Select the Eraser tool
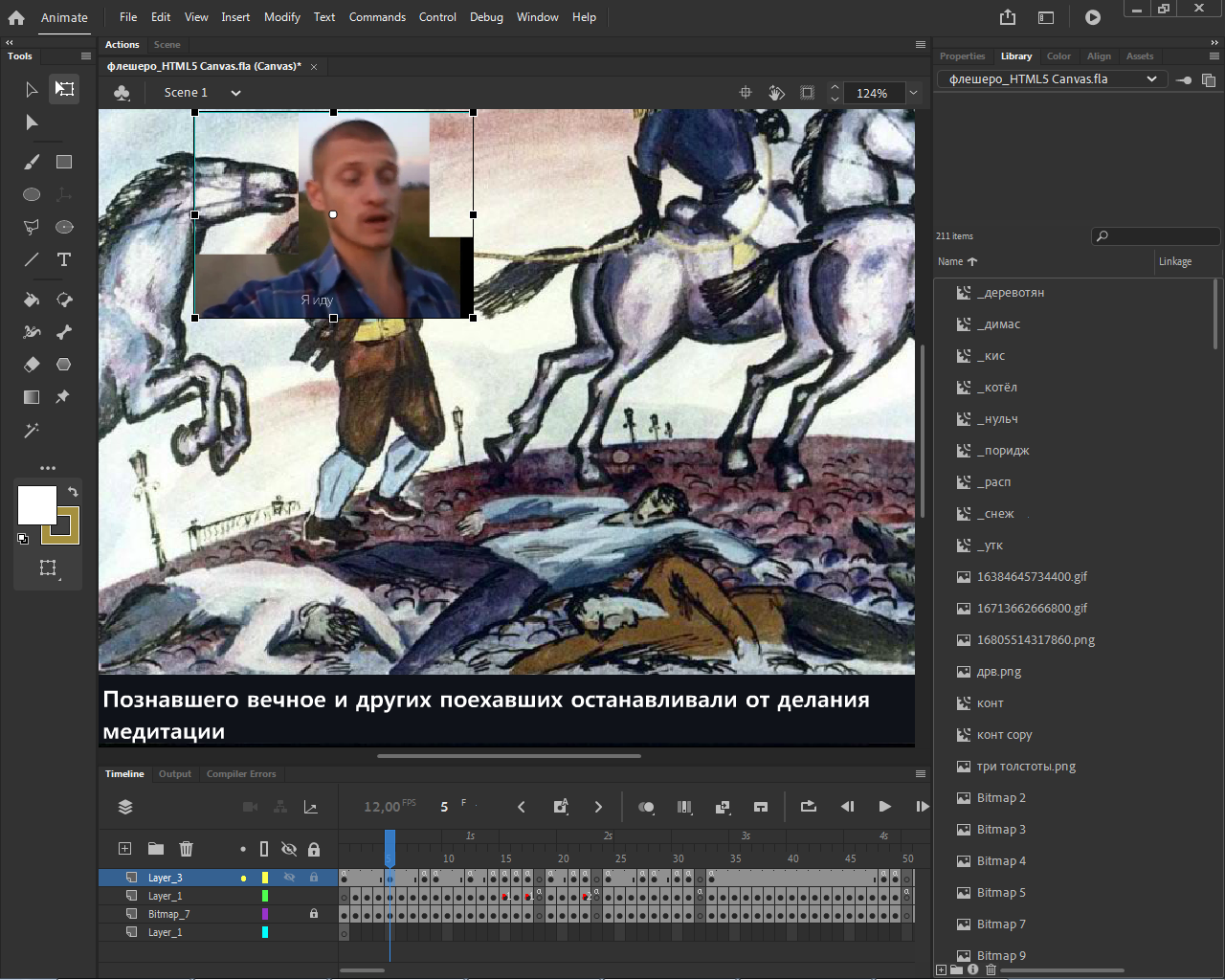The width and height of the screenshot is (1225, 980). click(32, 365)
